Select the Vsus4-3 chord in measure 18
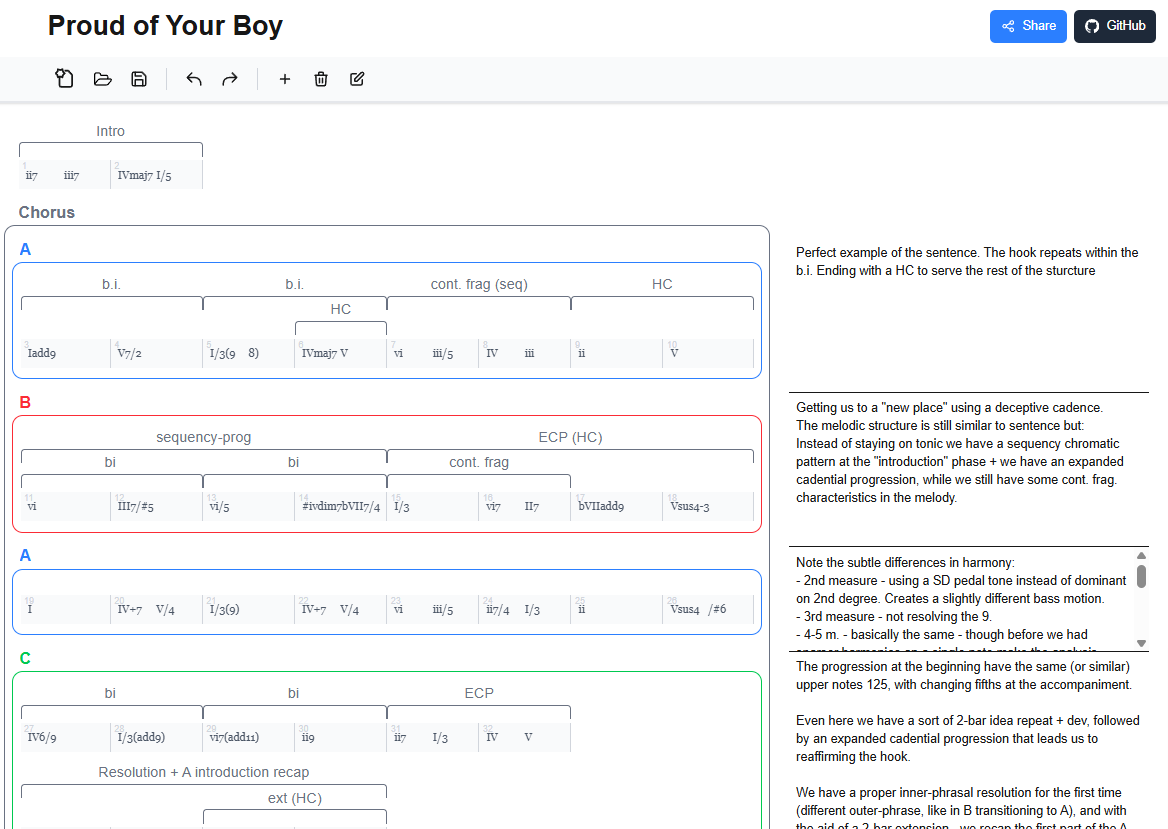Image resolution: width=1168 pixels, height=829 pixels. tap(689, 507)
